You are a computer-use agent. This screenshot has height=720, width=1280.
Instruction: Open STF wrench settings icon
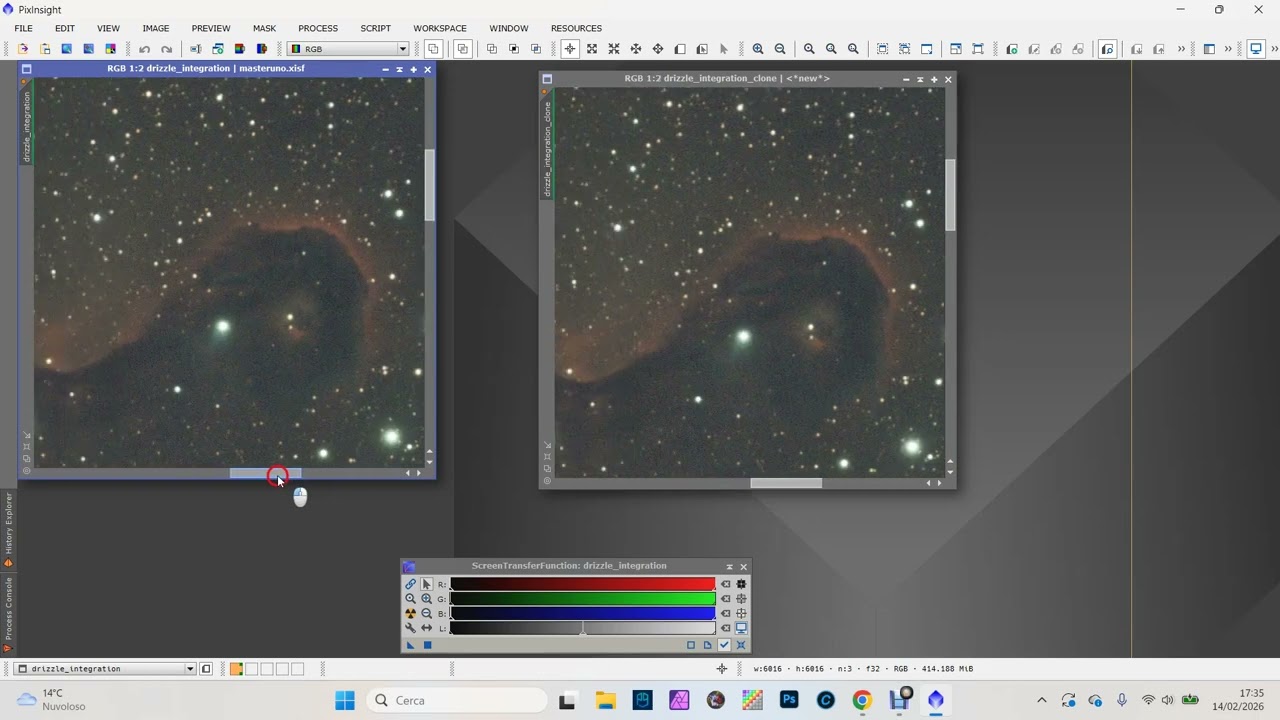(x=410, y=628)
